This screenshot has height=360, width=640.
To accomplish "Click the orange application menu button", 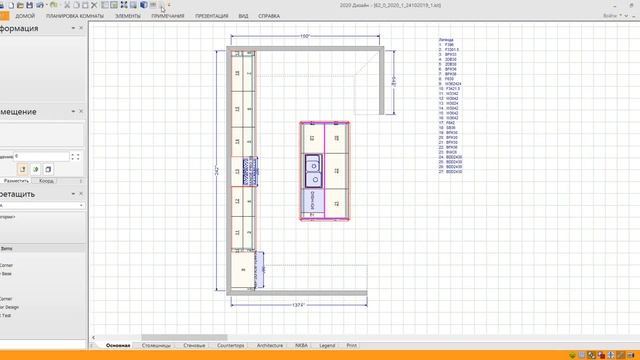I will coord(4,16).
